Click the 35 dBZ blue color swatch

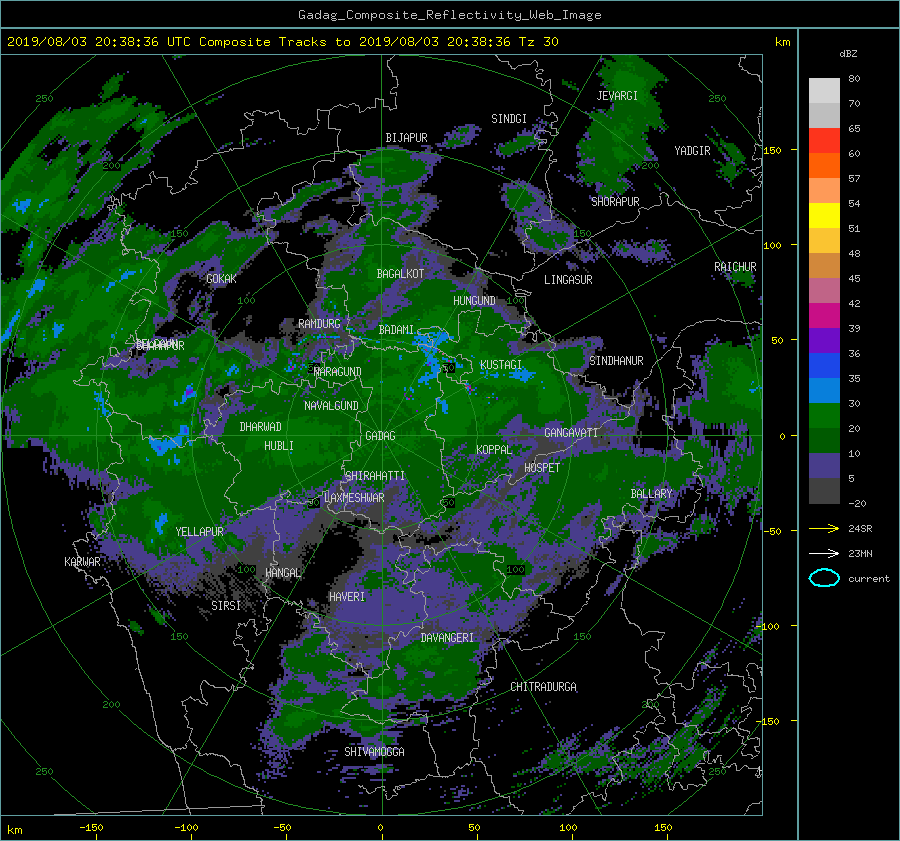click(824, 366)
